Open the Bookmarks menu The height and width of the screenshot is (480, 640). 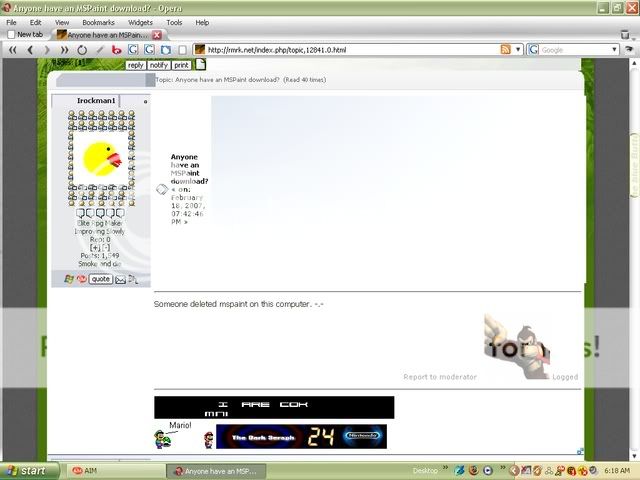[x=98, y=21]
